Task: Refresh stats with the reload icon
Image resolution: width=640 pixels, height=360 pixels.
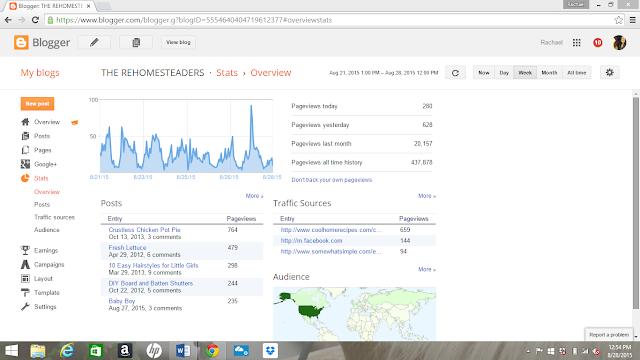Action: tap(455, 73)
